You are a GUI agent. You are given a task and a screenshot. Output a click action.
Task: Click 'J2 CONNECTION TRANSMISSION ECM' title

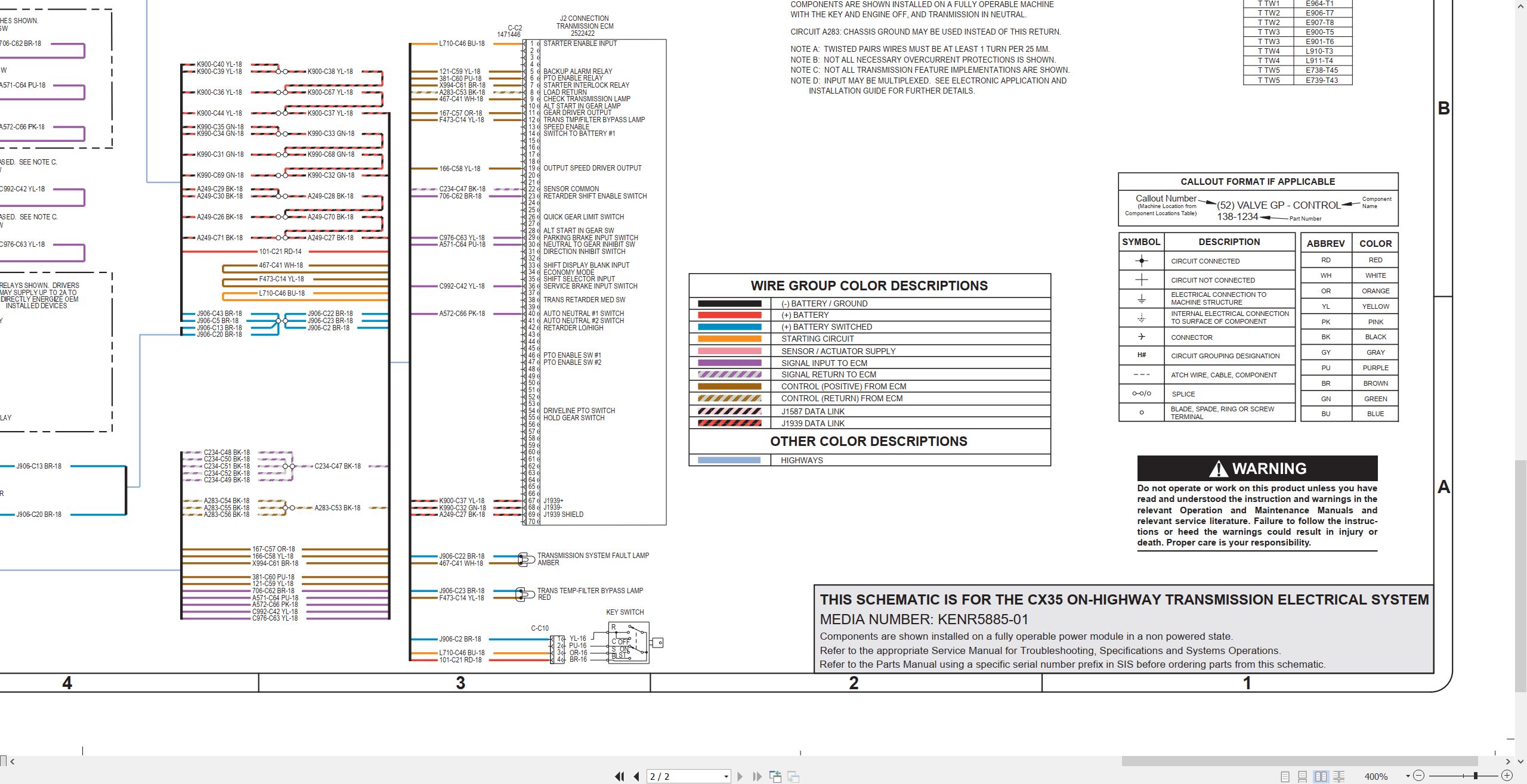click(x=585, y=22)
